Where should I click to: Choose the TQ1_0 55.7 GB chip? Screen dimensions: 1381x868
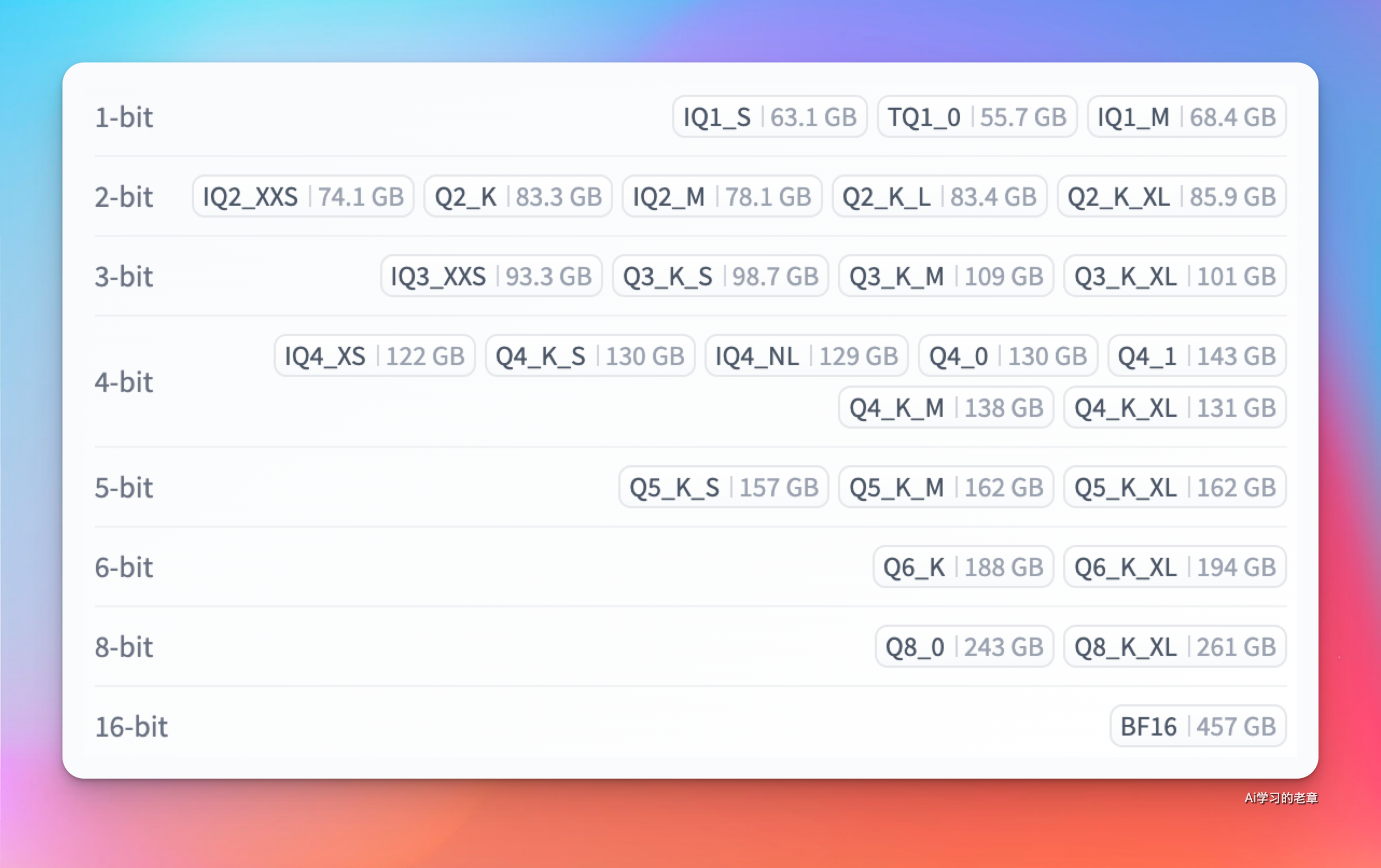pos(977,117)
